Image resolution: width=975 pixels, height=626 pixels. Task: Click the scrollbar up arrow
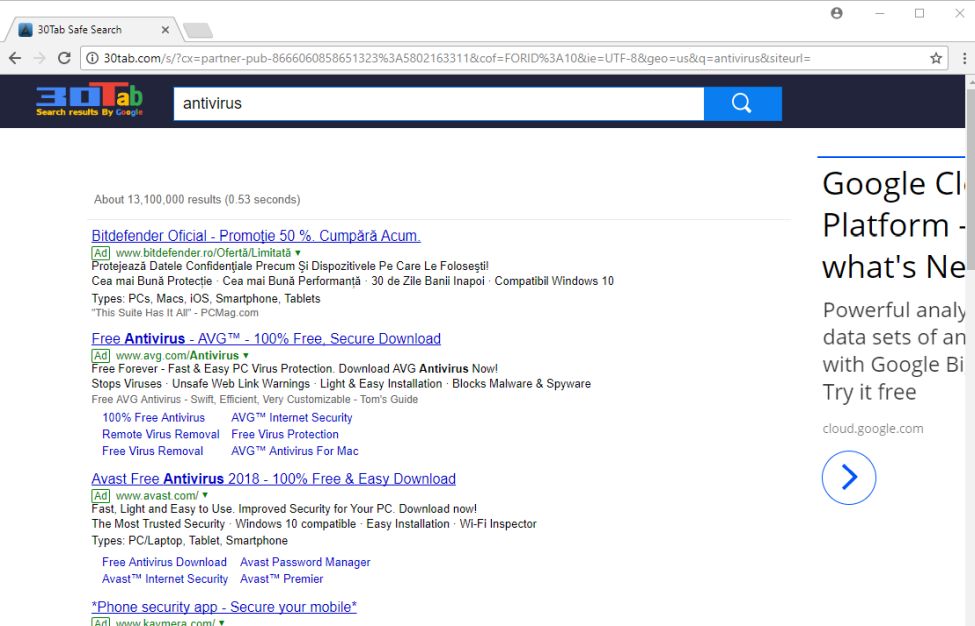pos(970,81)
